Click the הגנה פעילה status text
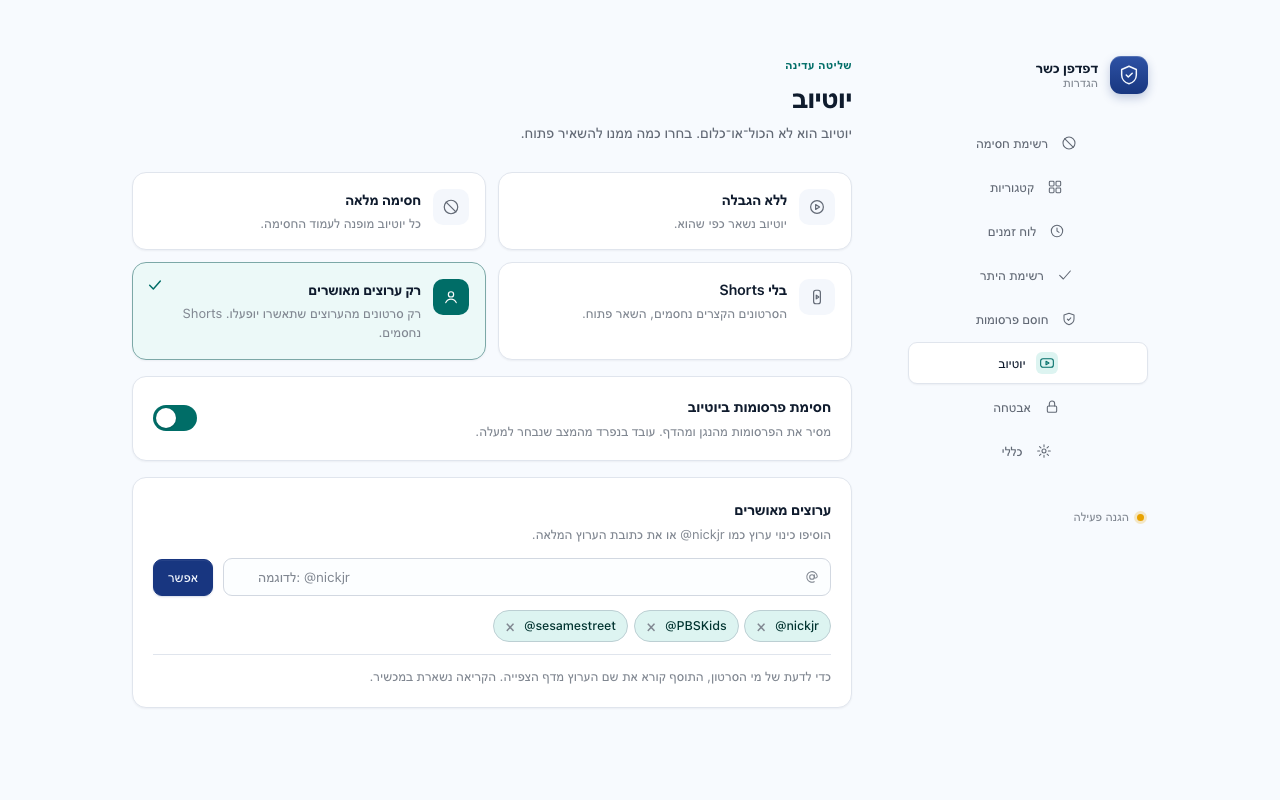The height and width of the screenshot is (800, 1280). pyautogui.click(x=1101, y=517)
